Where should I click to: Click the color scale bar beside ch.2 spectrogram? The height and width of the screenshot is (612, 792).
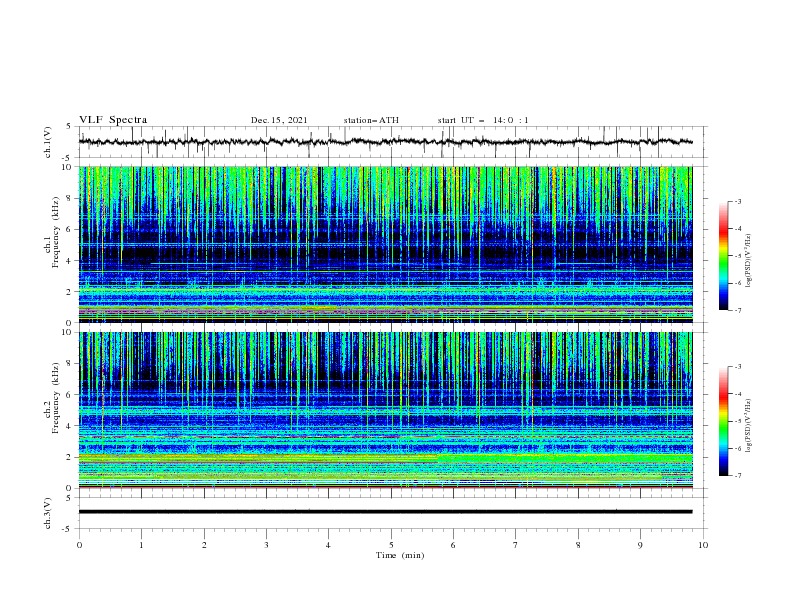(x=724, y=421)
